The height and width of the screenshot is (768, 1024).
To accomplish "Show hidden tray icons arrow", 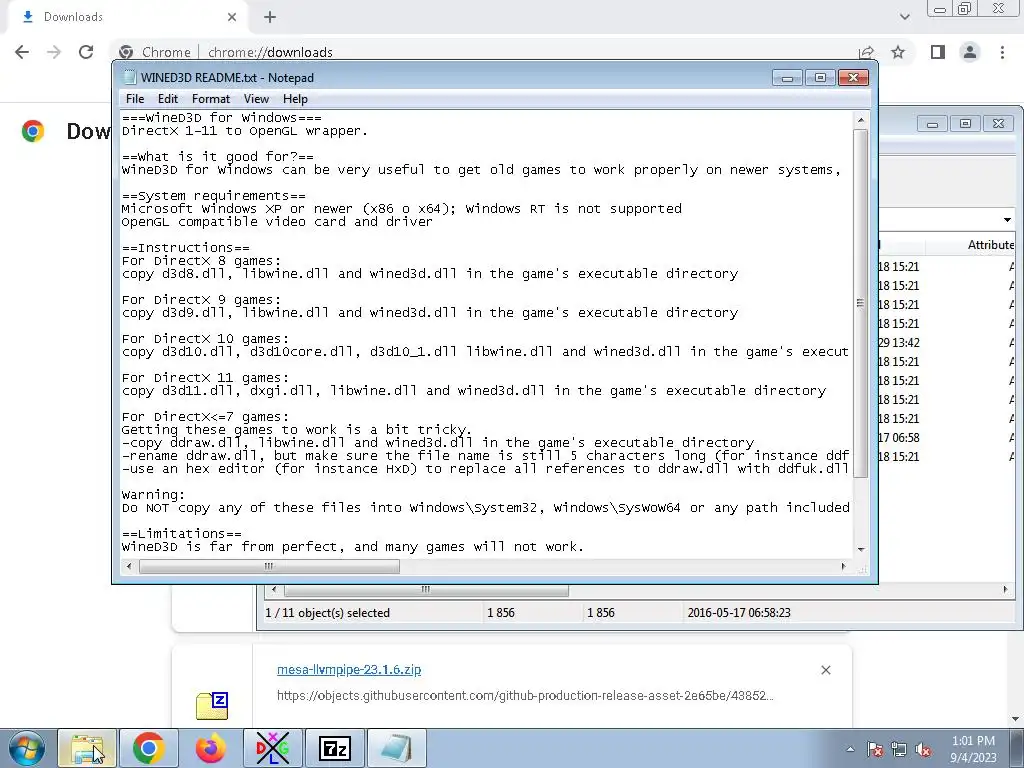I will (x=850, y=749).
